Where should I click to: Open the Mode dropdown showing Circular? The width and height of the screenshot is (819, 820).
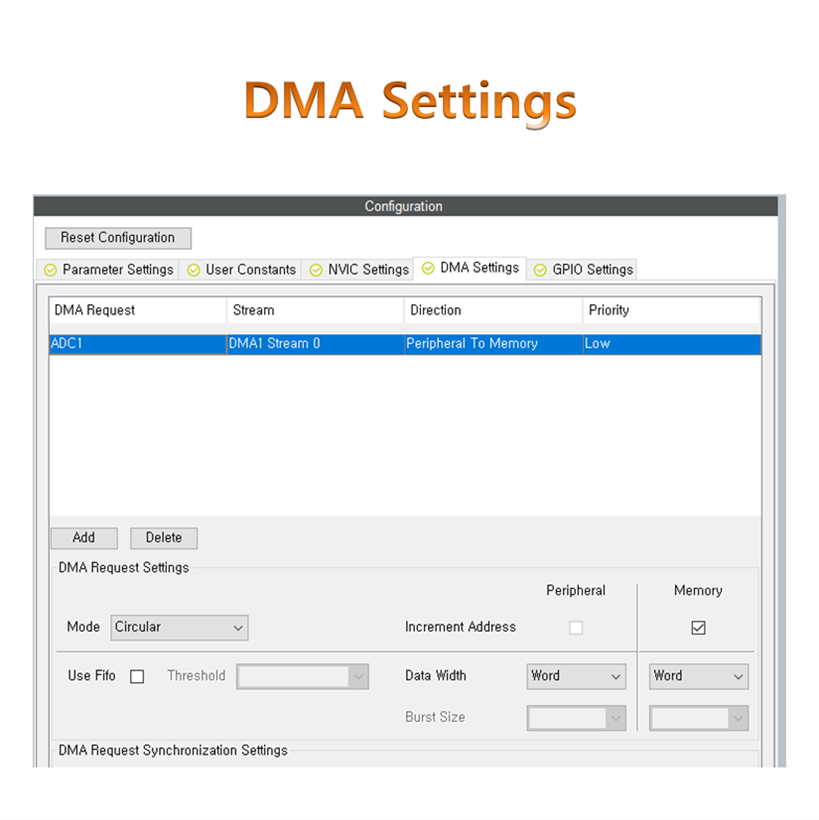click(179, 628)
